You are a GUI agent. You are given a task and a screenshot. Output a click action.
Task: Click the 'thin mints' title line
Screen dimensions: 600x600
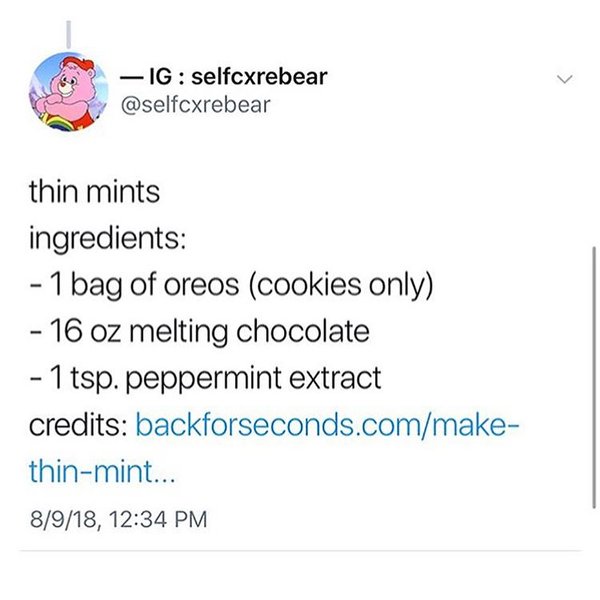coord(95,192)
